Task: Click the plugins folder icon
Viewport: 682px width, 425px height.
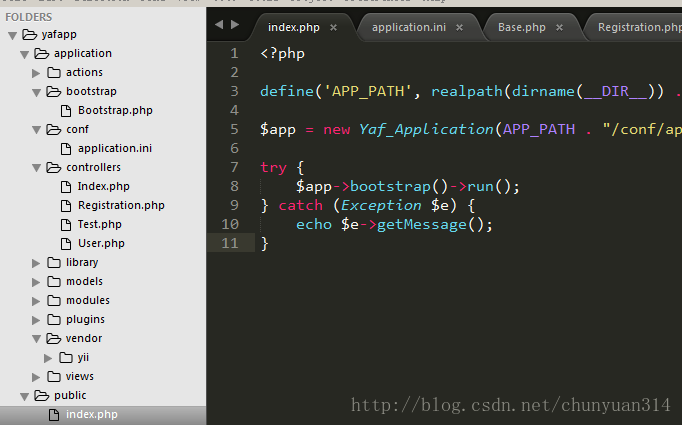Action: coord(54,319)
